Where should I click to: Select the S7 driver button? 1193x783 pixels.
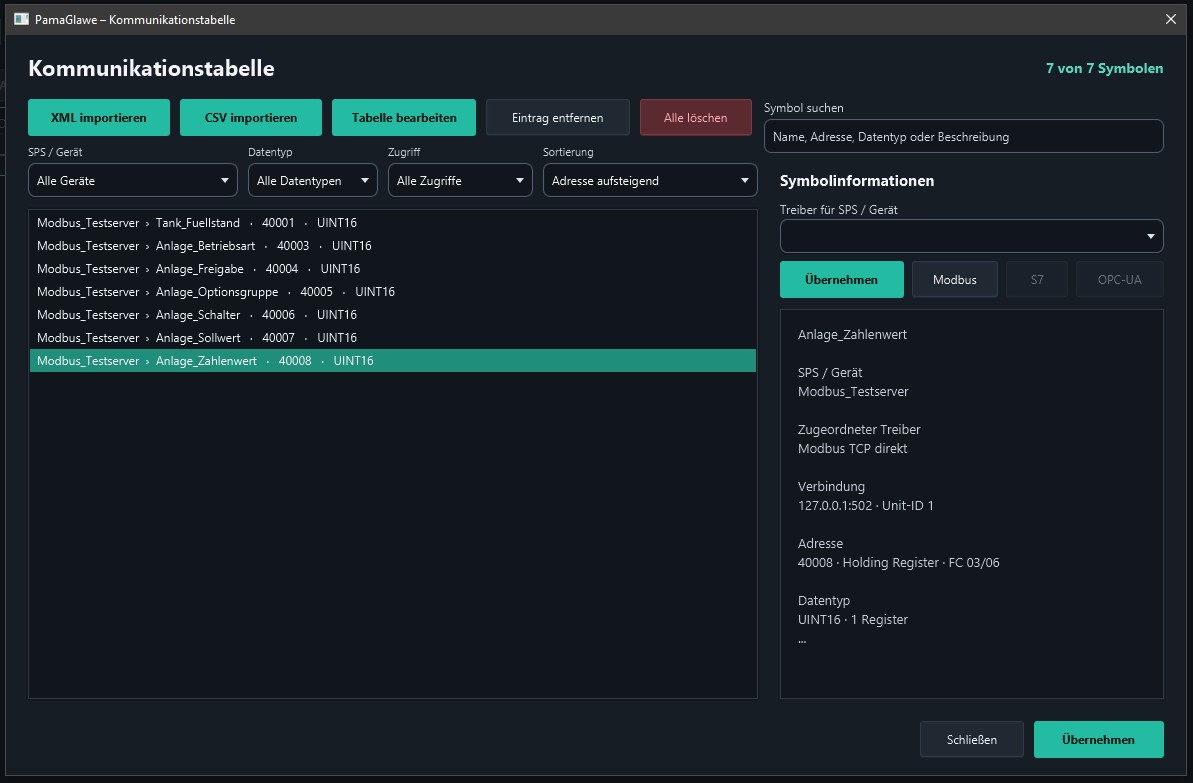(x=1037, y=280)
